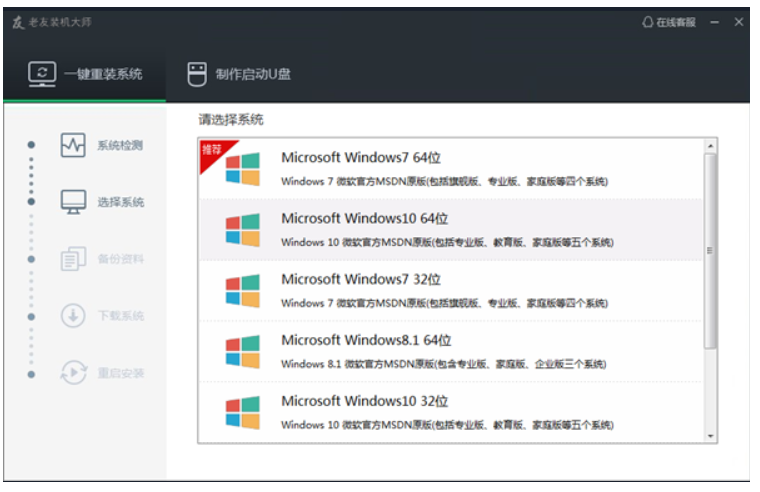Select Microsoft Windows7 64位 system entry
This screenshot has height=492, width=760.
pyautogui.click(x=450, y=168)
